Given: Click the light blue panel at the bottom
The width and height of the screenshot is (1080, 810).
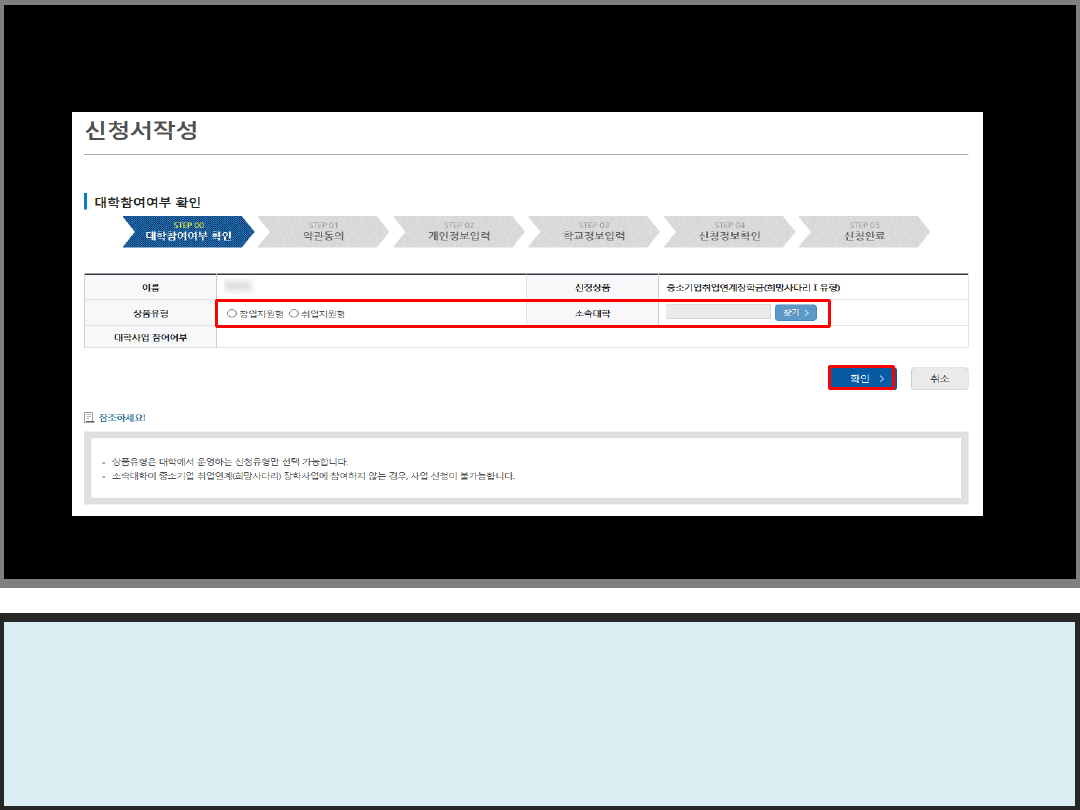Looking at the screenshot, I should [540, 713].
